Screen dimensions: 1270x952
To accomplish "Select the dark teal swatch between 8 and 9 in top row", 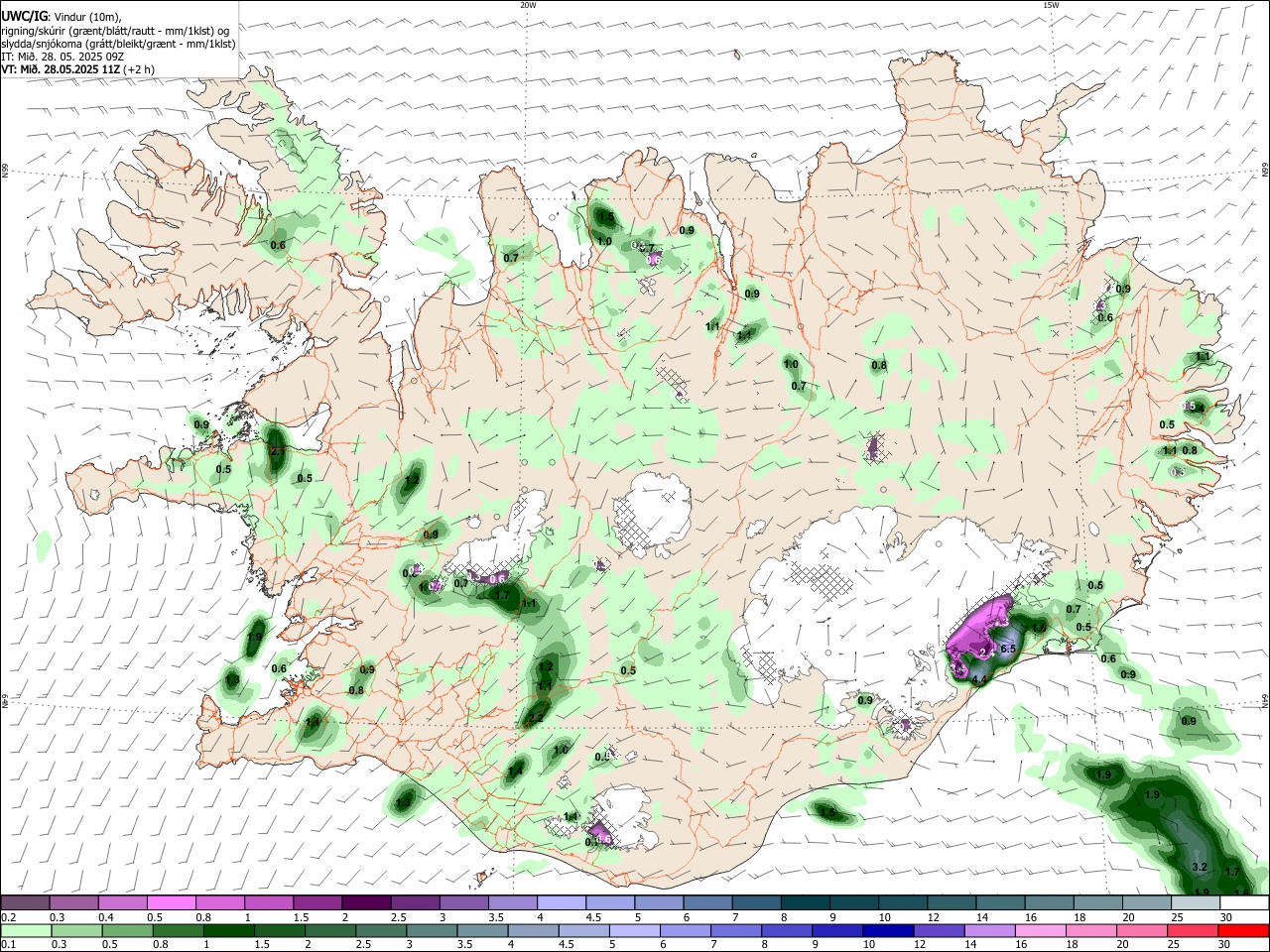I will pyautogui.click(x=806, y=903).
